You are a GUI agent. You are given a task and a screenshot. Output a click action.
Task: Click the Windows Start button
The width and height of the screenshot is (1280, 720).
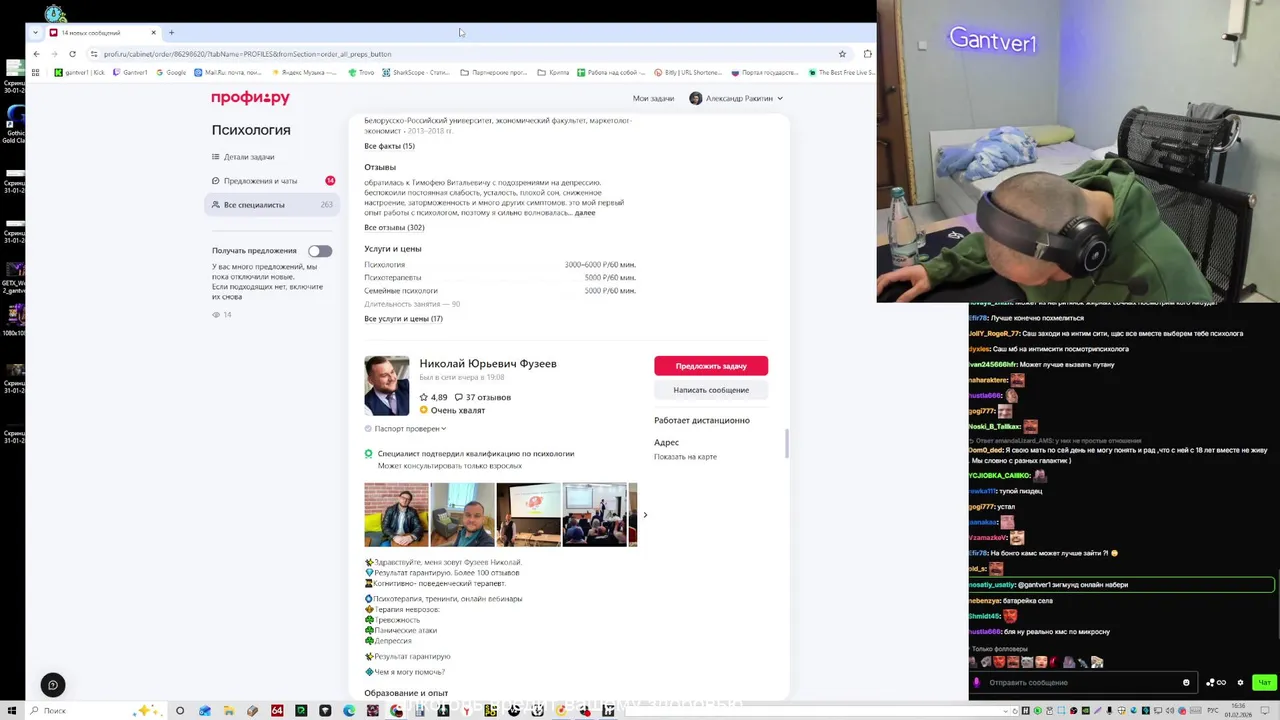(x=11, y=711)
